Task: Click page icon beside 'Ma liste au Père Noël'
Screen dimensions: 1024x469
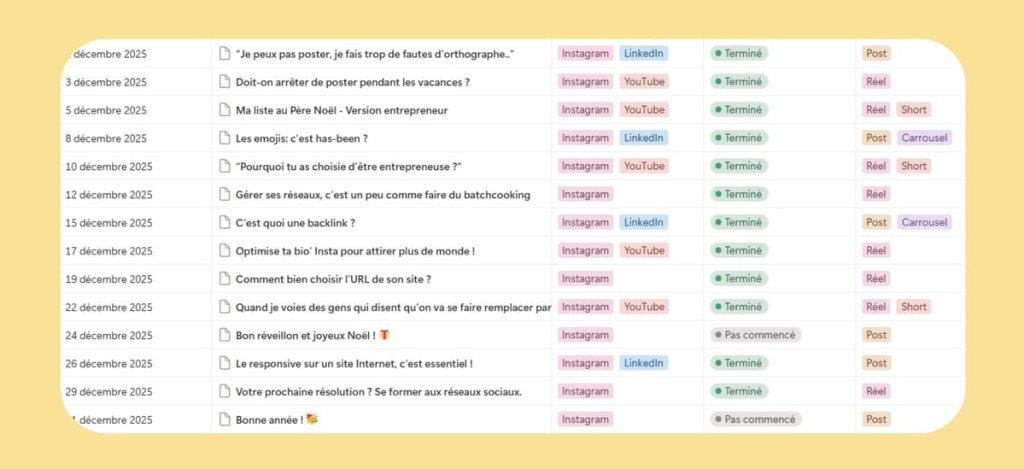Action: 224,110
